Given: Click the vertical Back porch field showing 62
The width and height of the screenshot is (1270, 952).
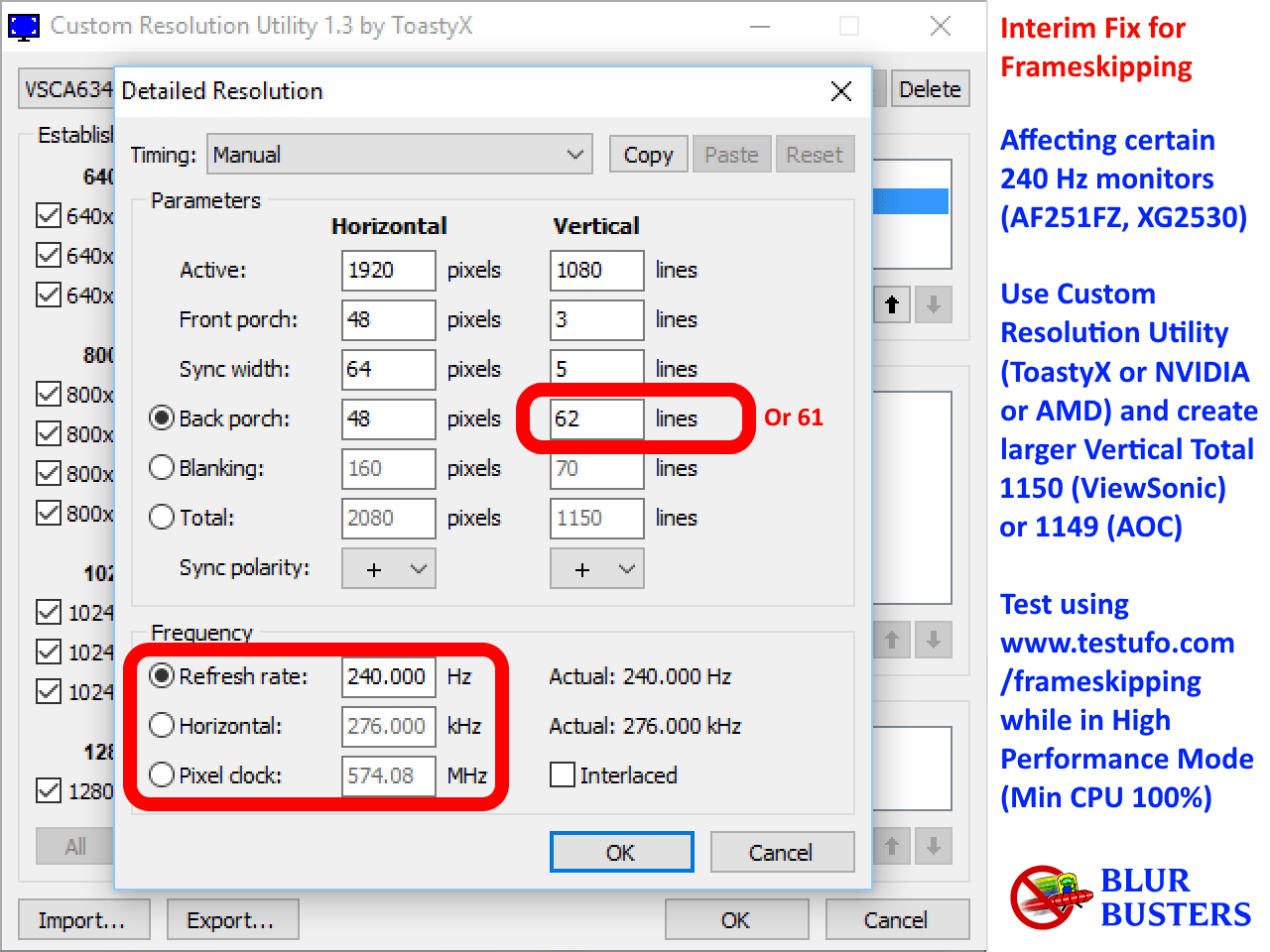Looking at the screenshot, I should click(x=597, y=418).
